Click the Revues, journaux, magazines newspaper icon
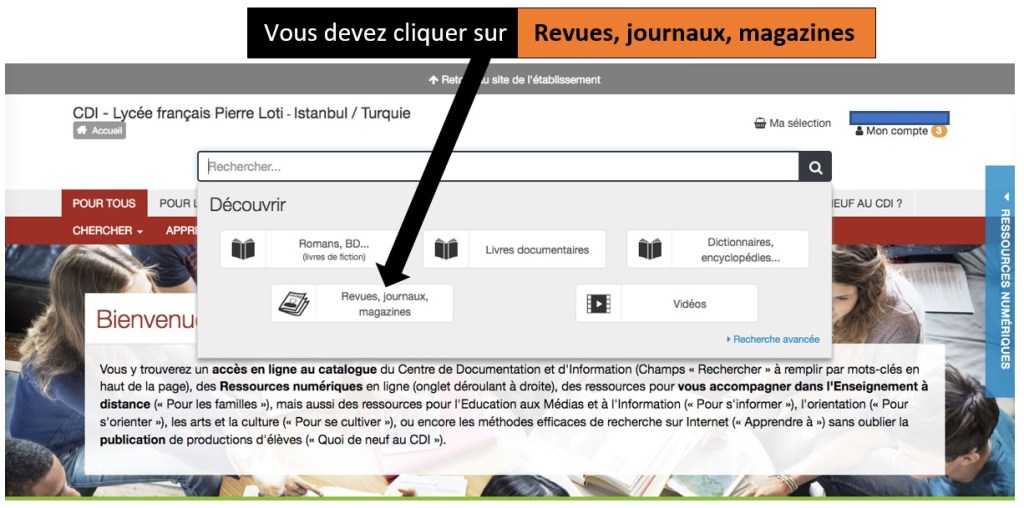The width and height of the screenshot is (1024, 508). click(294, 304)
